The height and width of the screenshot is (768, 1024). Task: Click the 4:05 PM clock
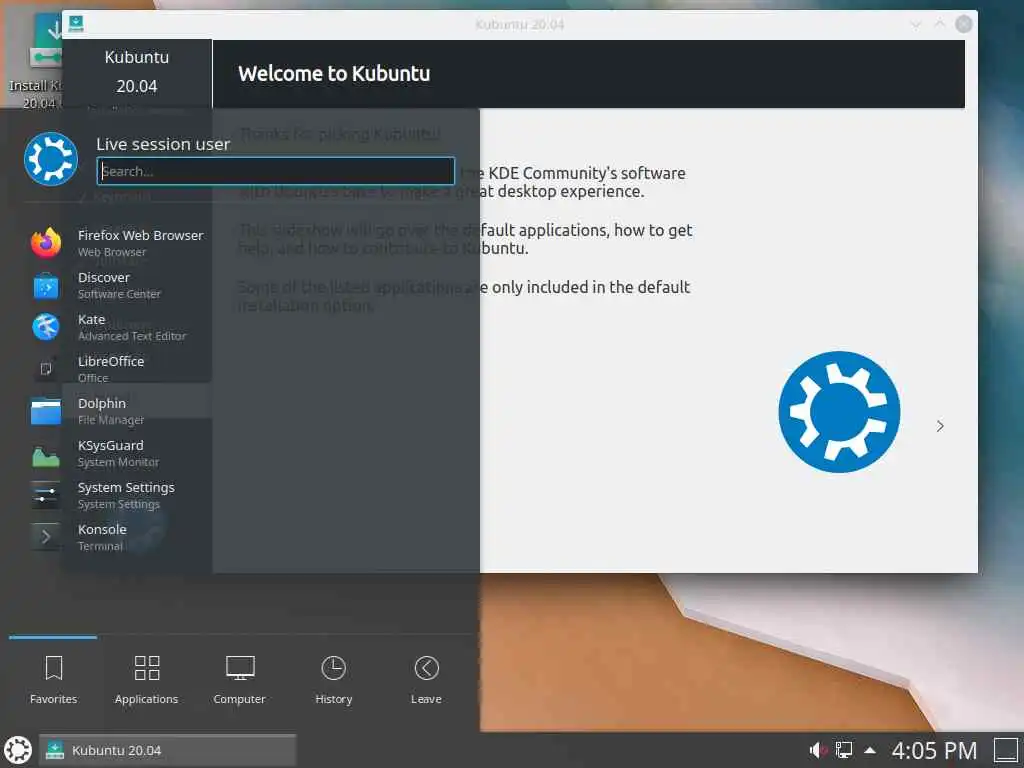(935, 750)
